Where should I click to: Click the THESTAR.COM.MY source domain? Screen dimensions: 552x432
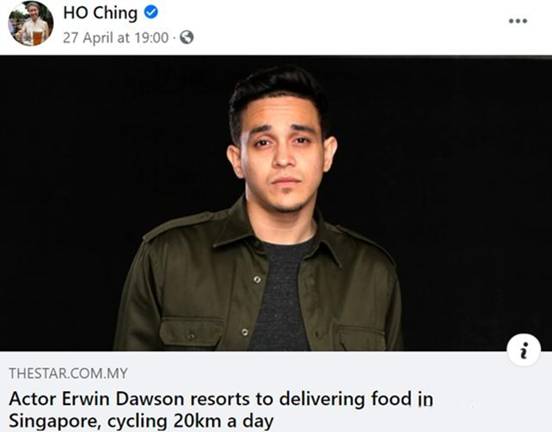point(68,373)
